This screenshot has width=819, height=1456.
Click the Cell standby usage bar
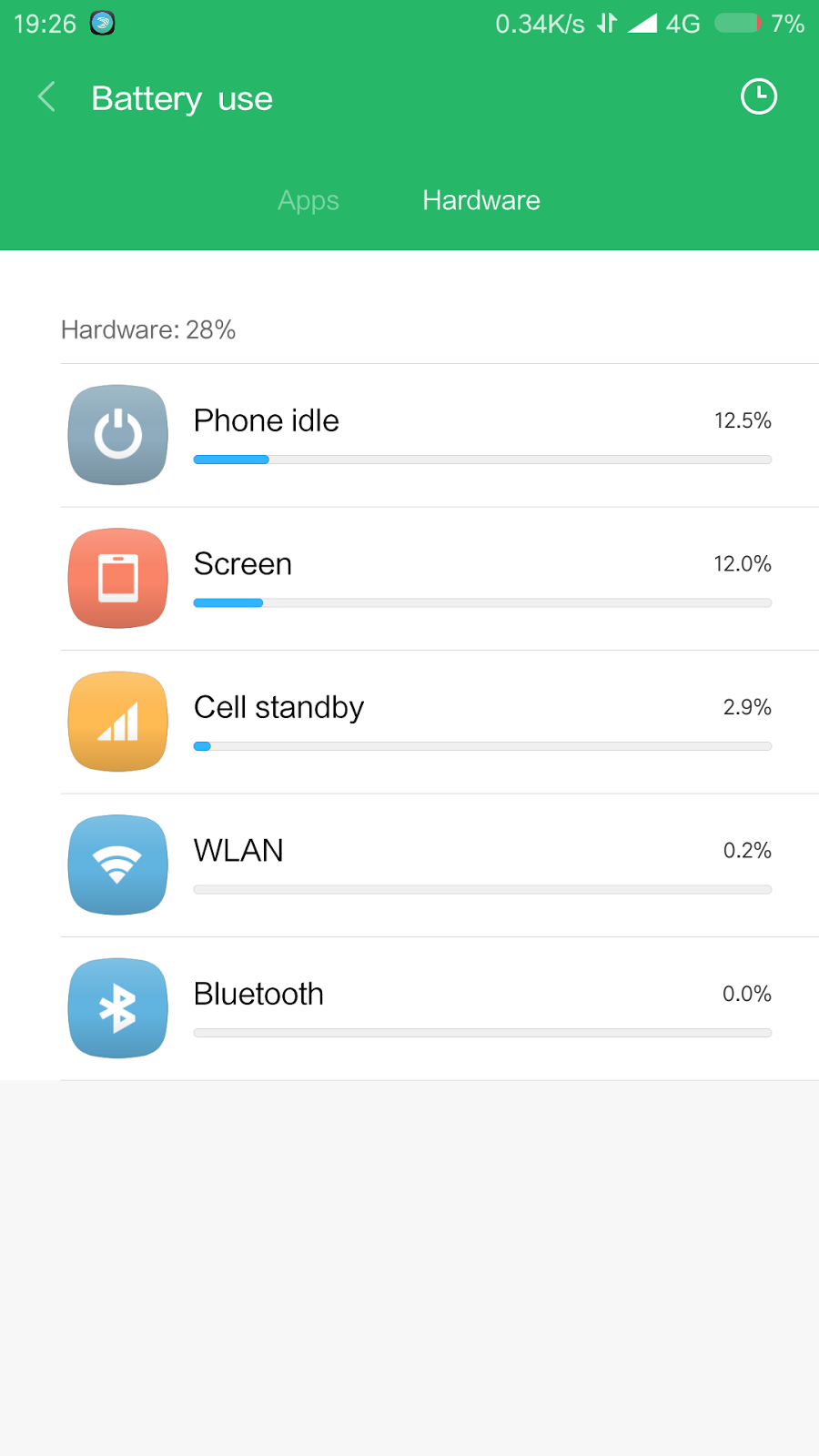pos(482,746)
